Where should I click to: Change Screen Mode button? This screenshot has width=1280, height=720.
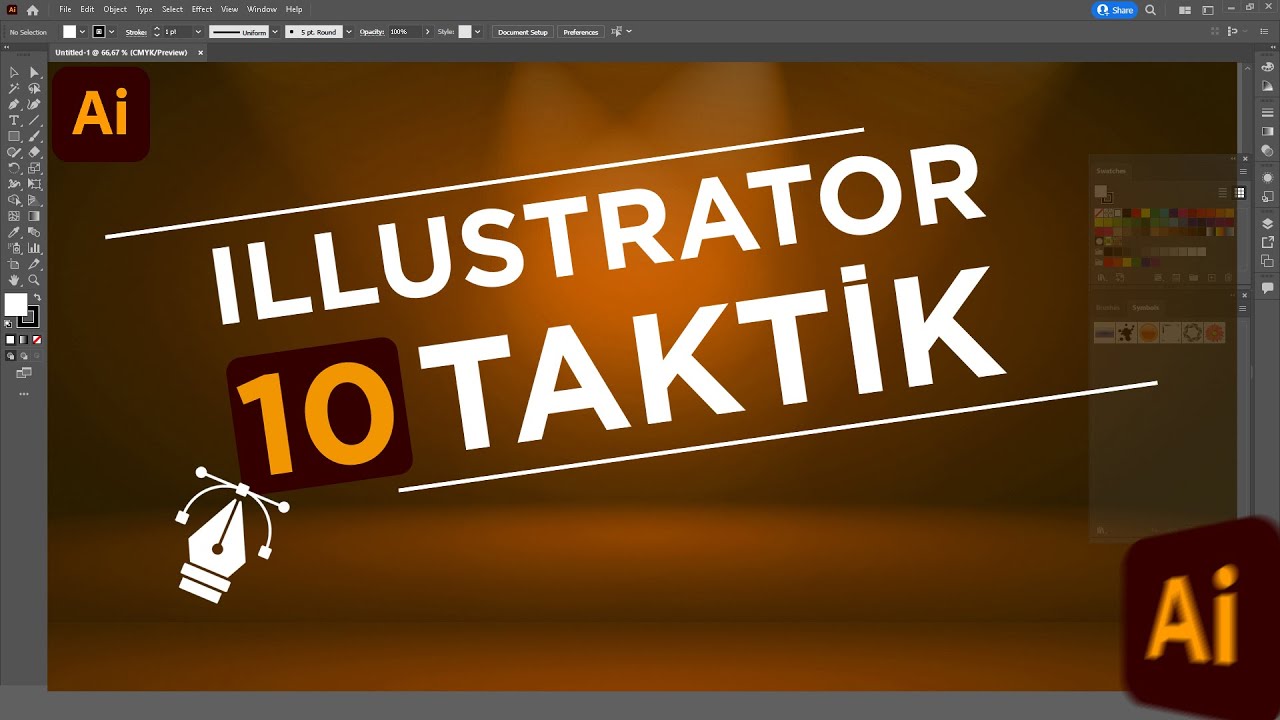pos(24,373)
